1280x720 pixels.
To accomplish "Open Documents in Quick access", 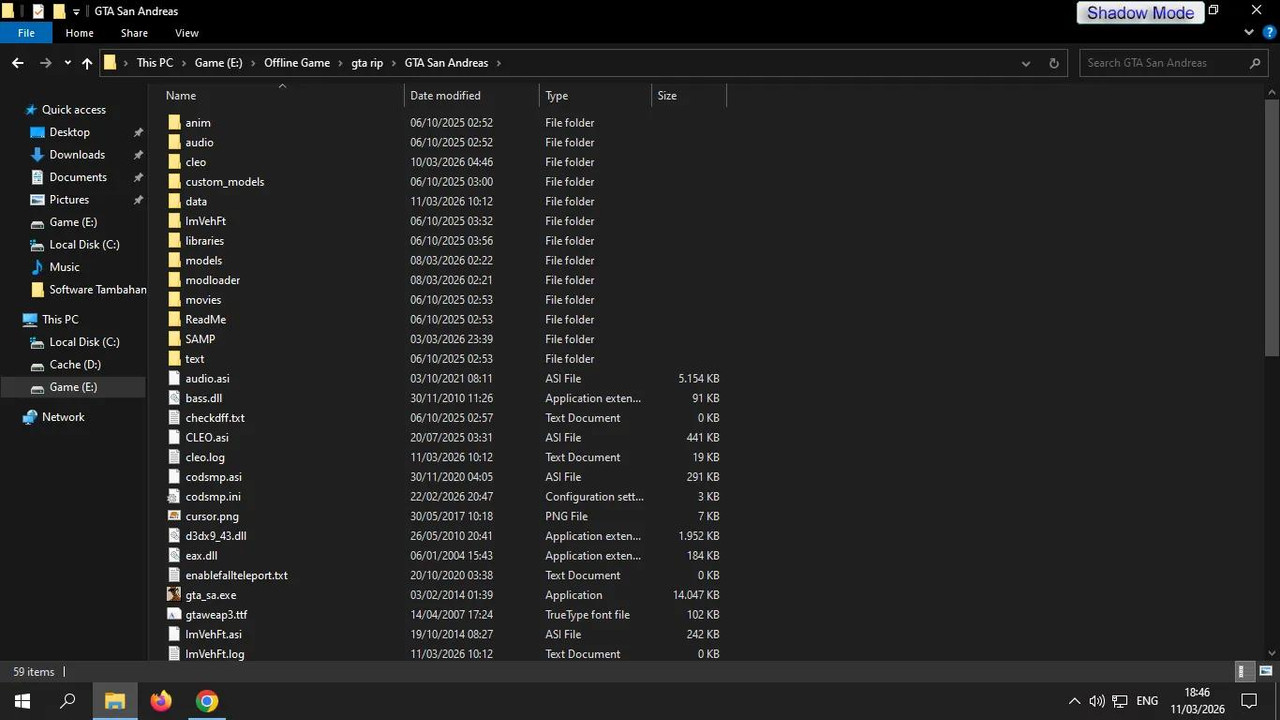I will pos(78,177).
